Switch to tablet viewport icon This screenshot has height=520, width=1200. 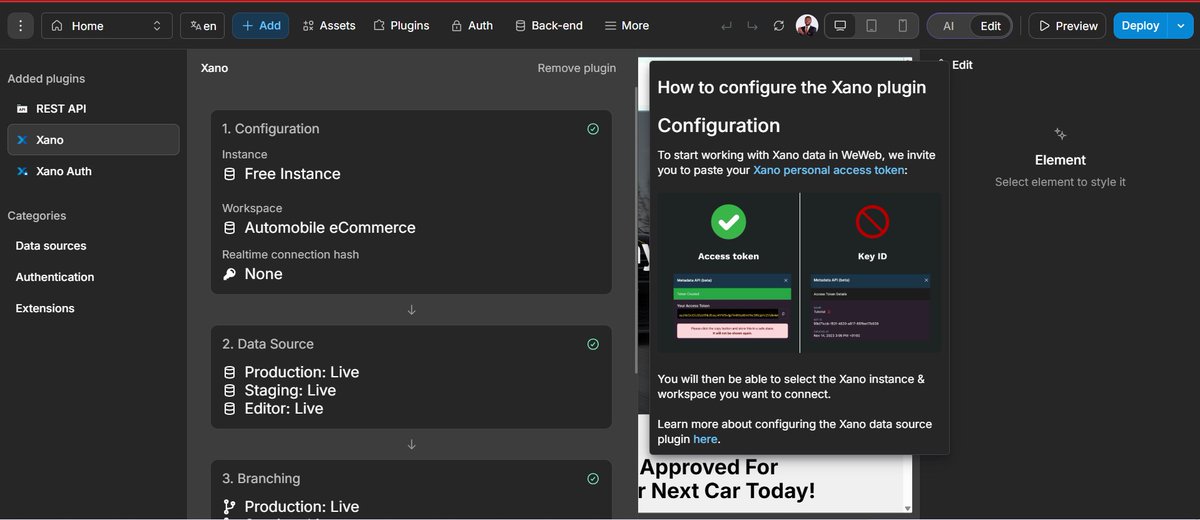coord(872,26)
